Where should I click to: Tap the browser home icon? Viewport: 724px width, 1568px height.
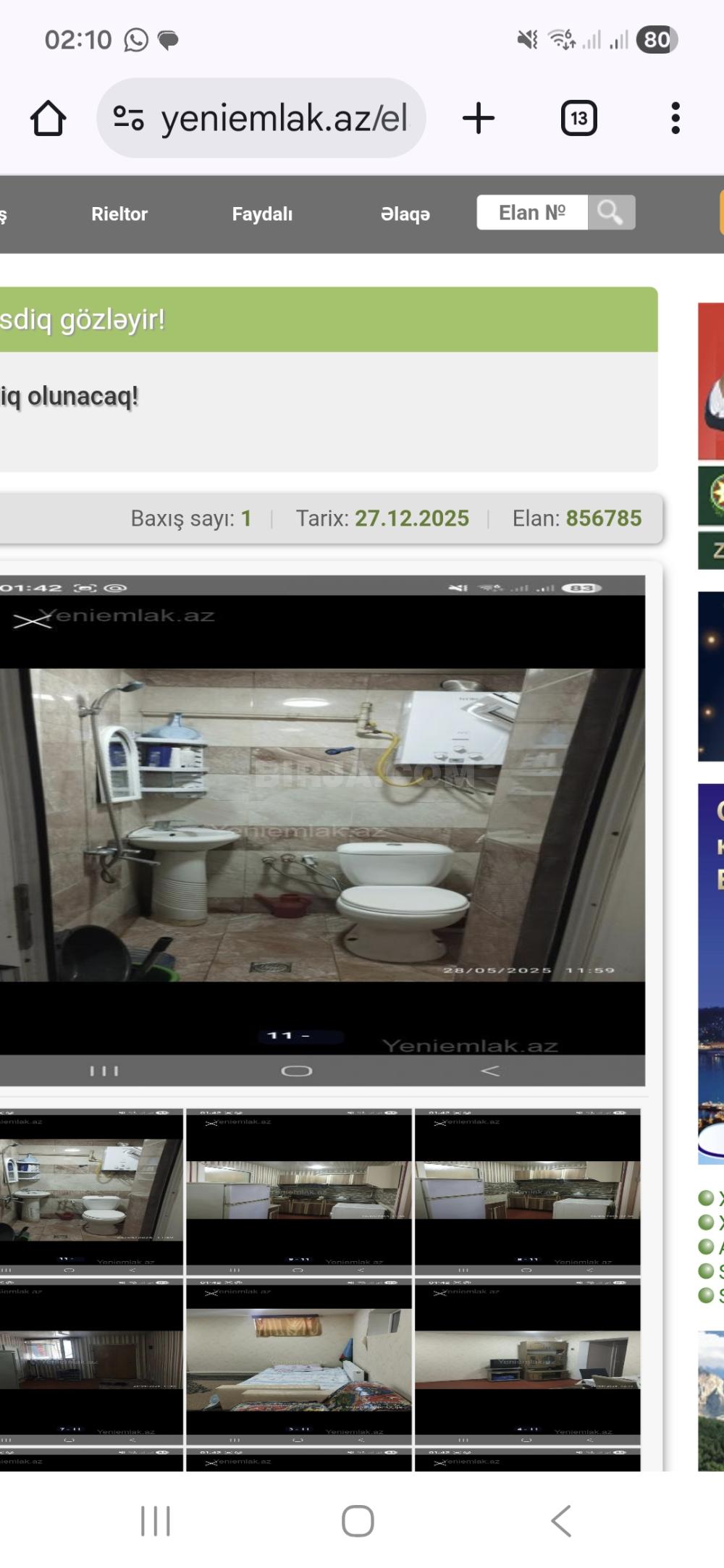pos(48,118)
